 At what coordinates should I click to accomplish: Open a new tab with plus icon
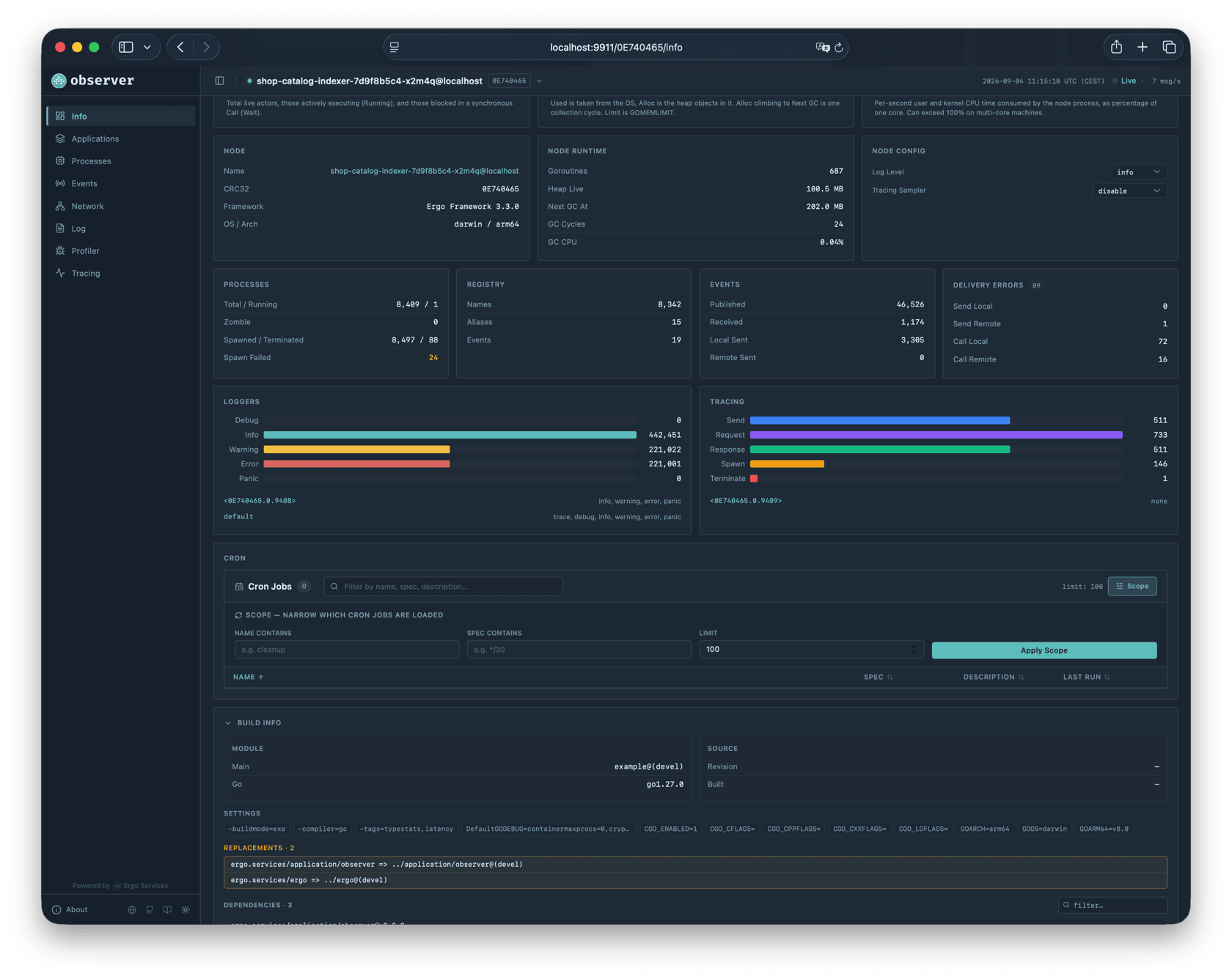1143,47
